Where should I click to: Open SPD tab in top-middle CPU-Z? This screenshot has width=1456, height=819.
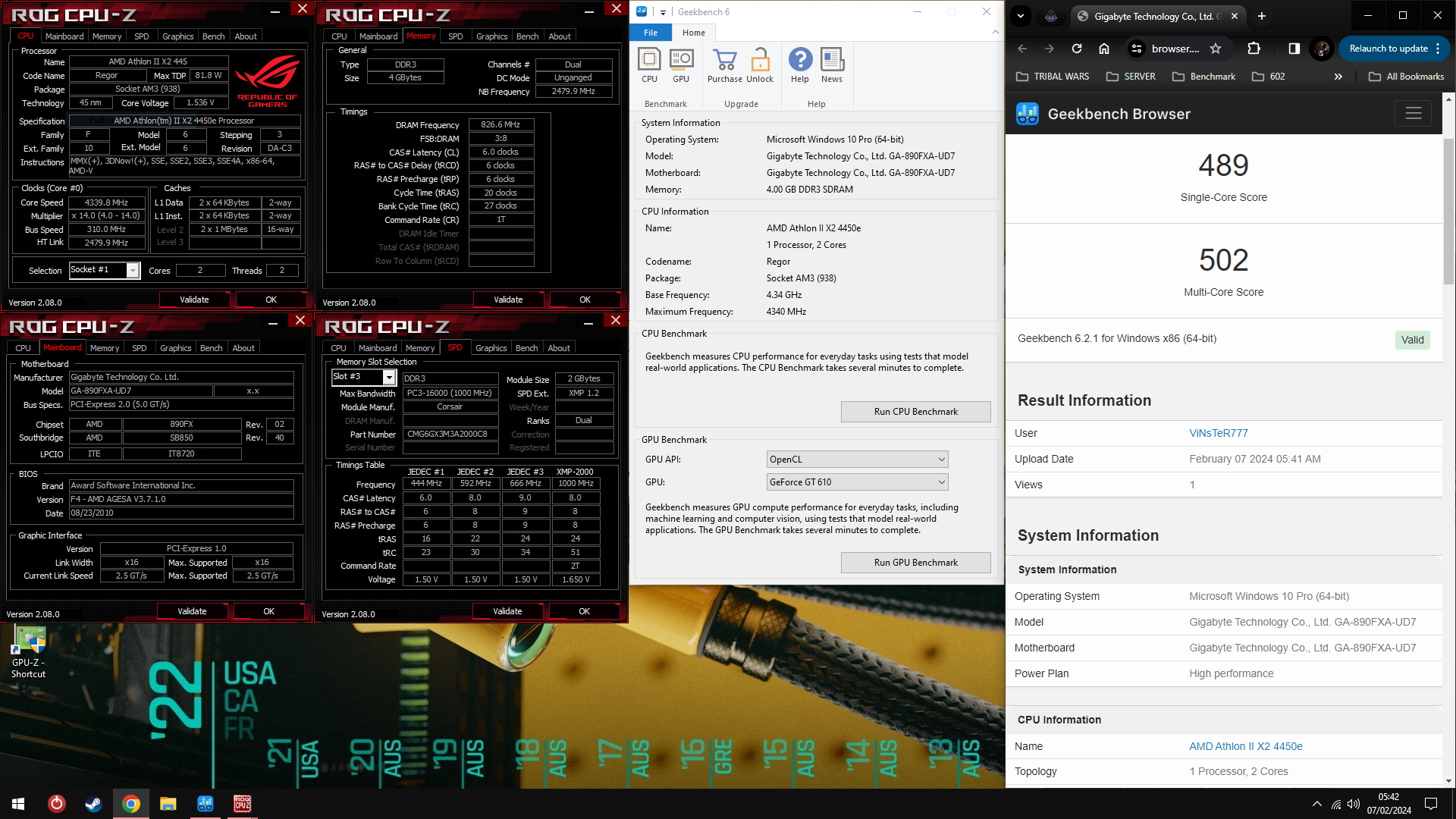coord(456,36)
